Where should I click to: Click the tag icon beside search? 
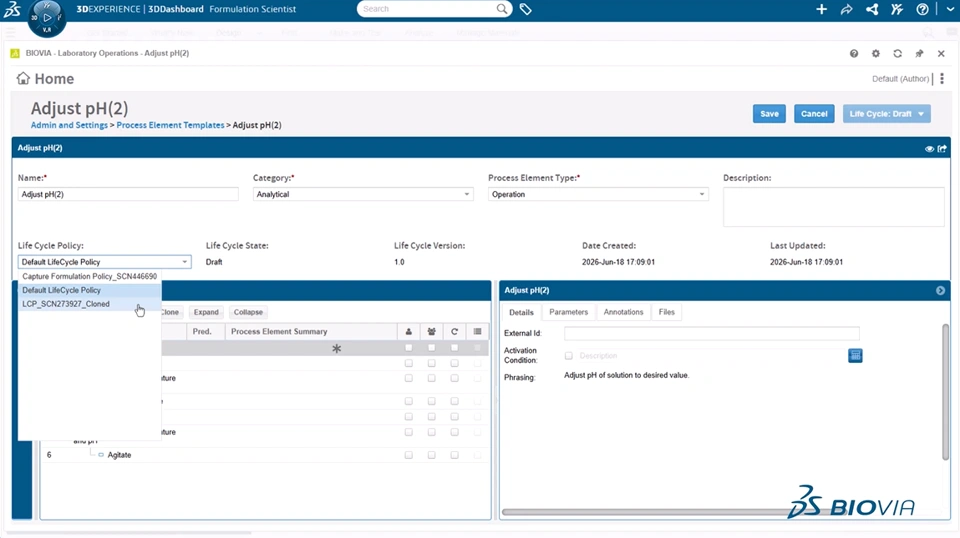coord(525,9)
